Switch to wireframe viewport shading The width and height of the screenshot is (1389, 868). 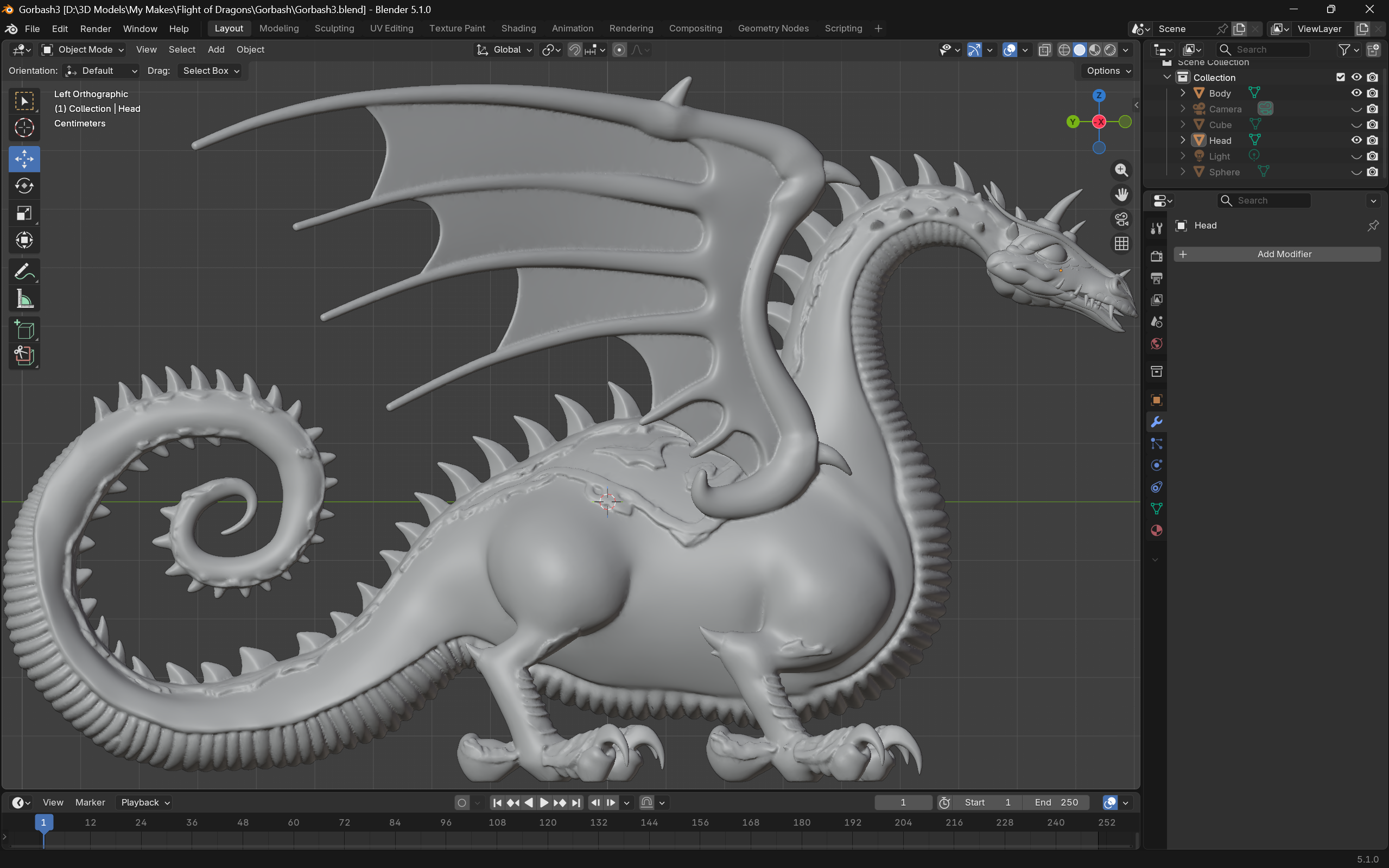pos(1063,50)
